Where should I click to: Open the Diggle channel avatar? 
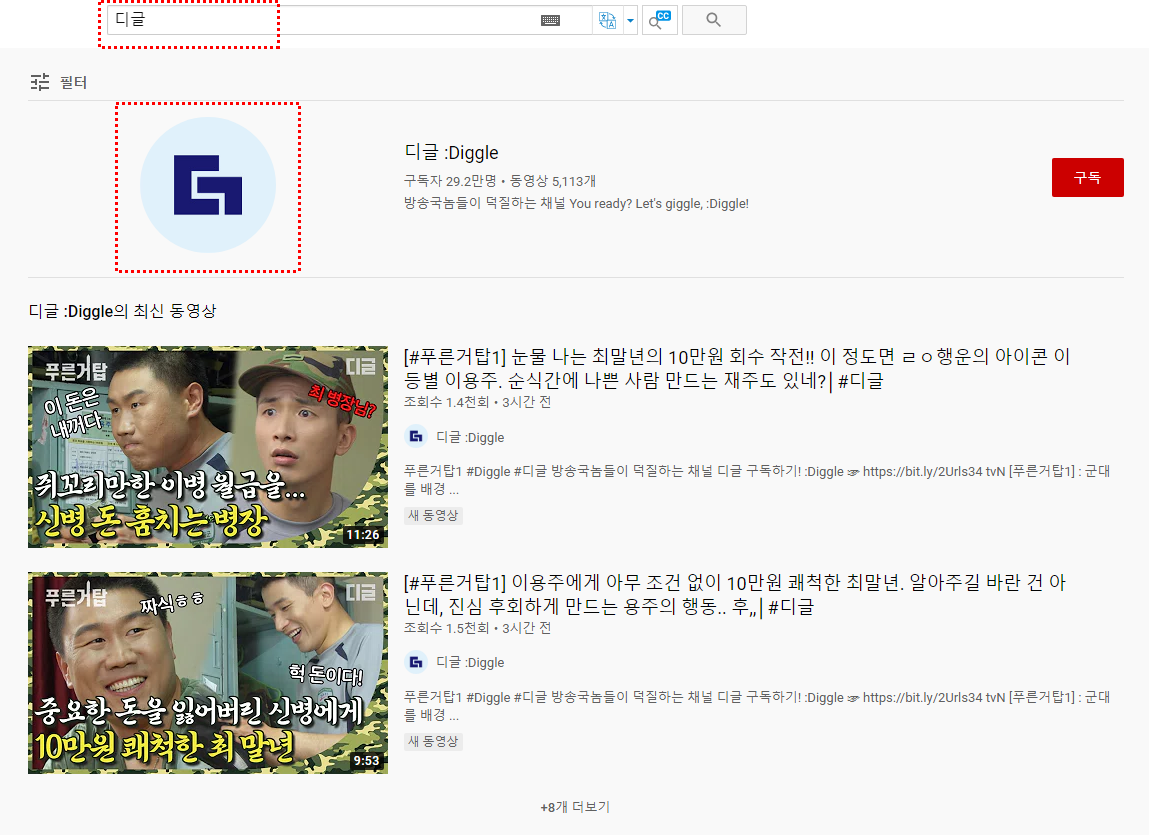pyautogui.click(x=208, y=185)
